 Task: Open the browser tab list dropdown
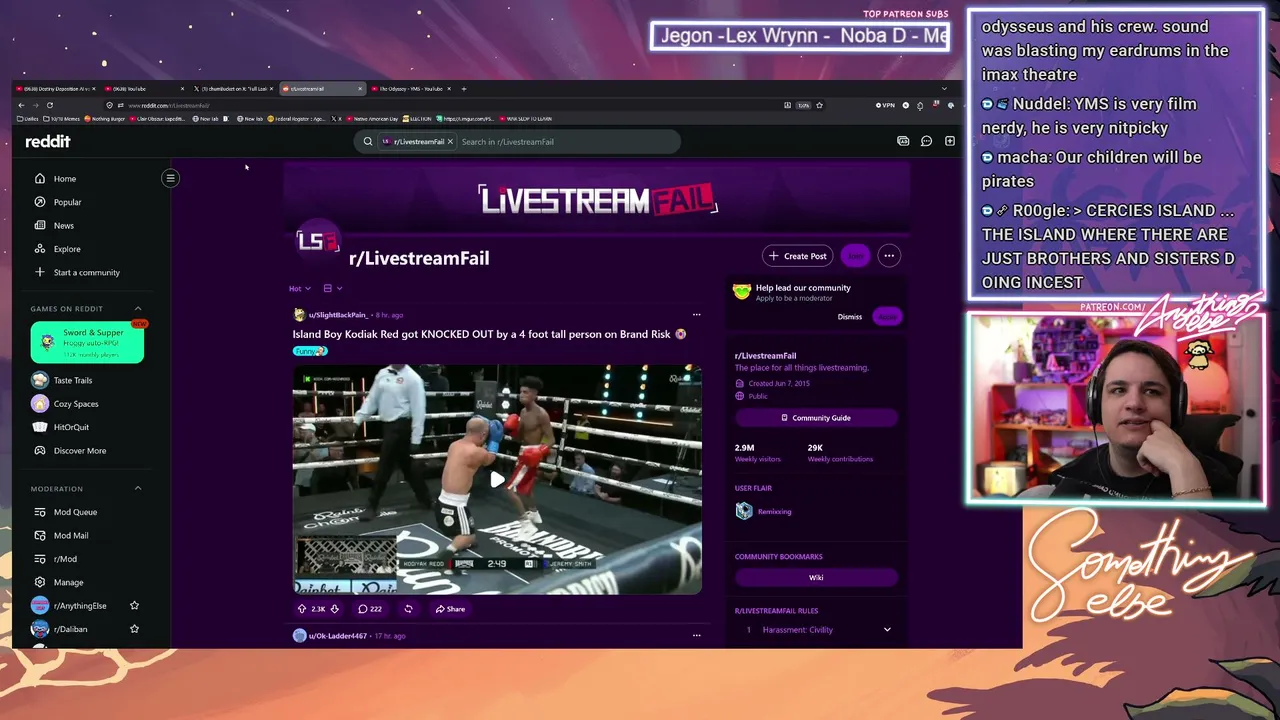tap(944, 89)
